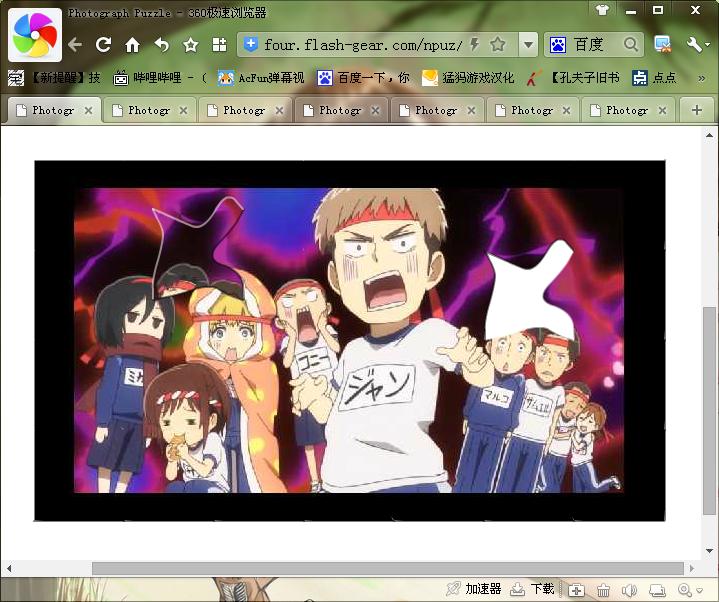The width and height of the screenshot is (719, 602).
Task: Open a new tab with the plus button
Action: pos(697,110)
